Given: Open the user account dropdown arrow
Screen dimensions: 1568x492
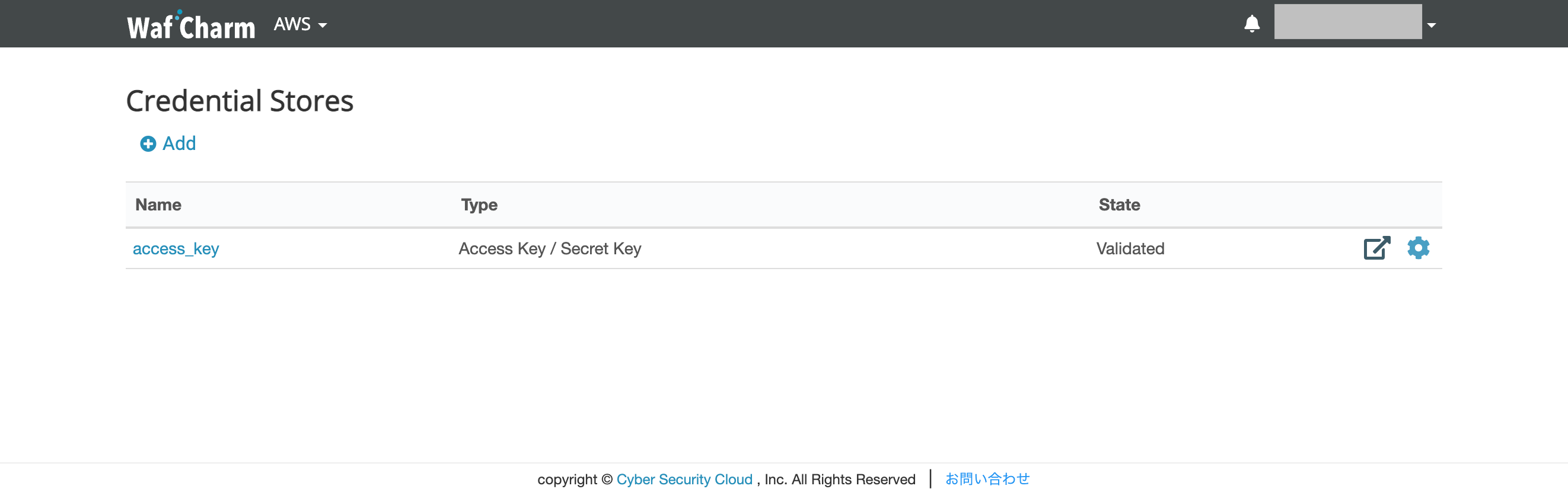Looking at the screenshot, I should tap(1432, 25).
